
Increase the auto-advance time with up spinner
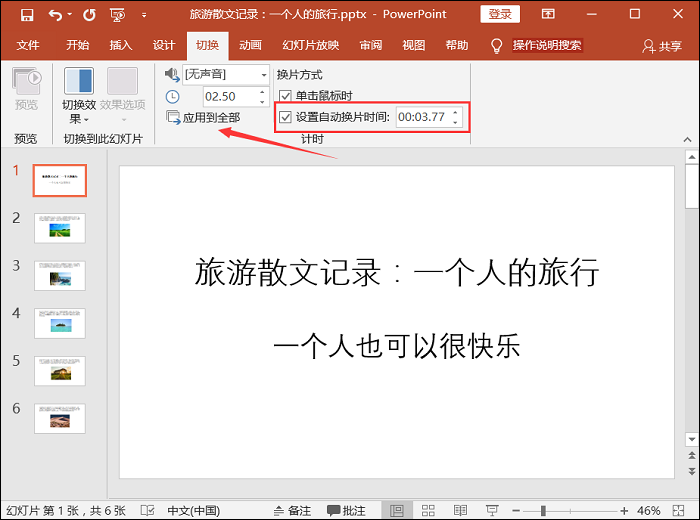(x=456, y=112)
